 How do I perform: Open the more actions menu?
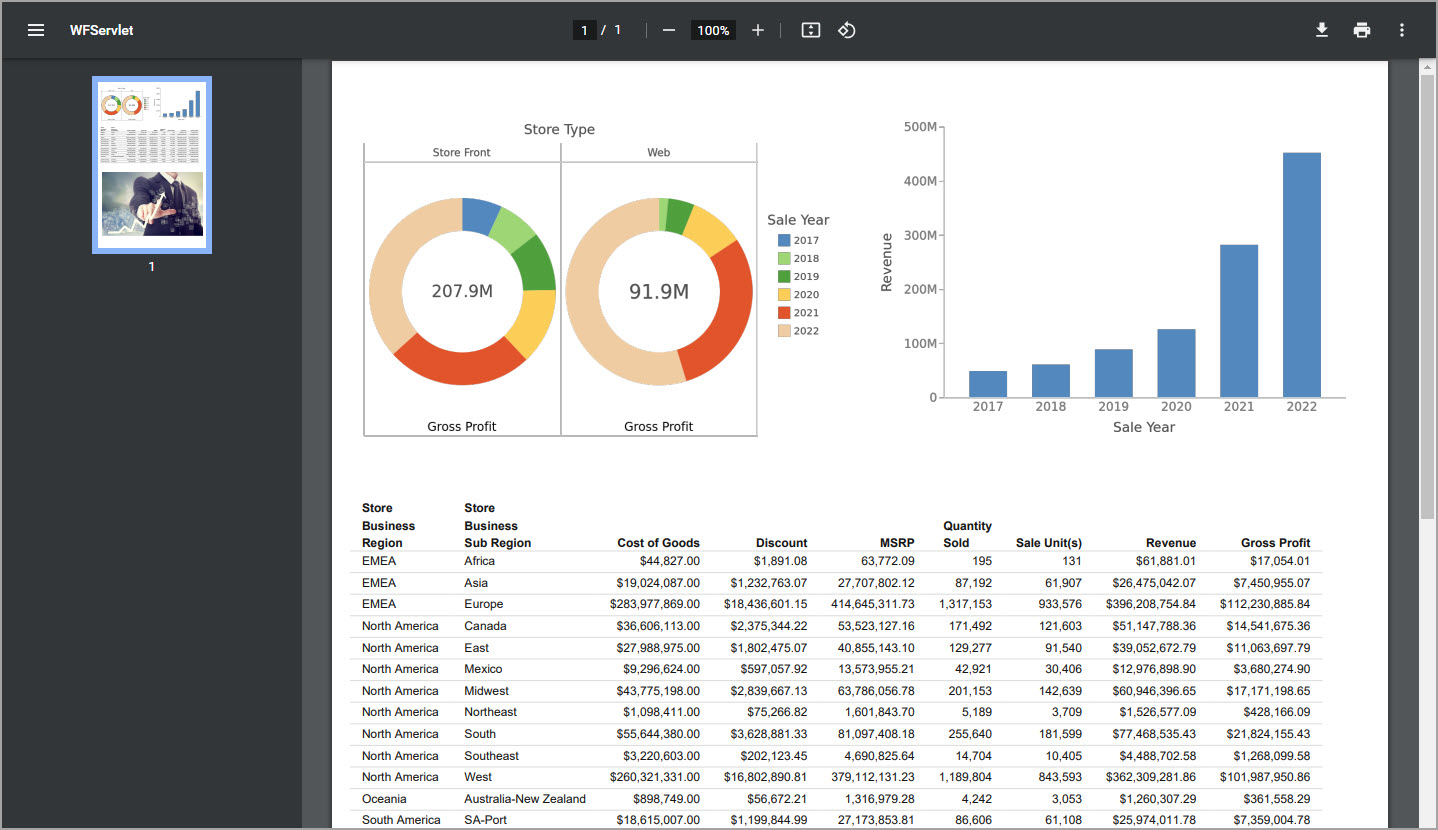pos(1402,30)
